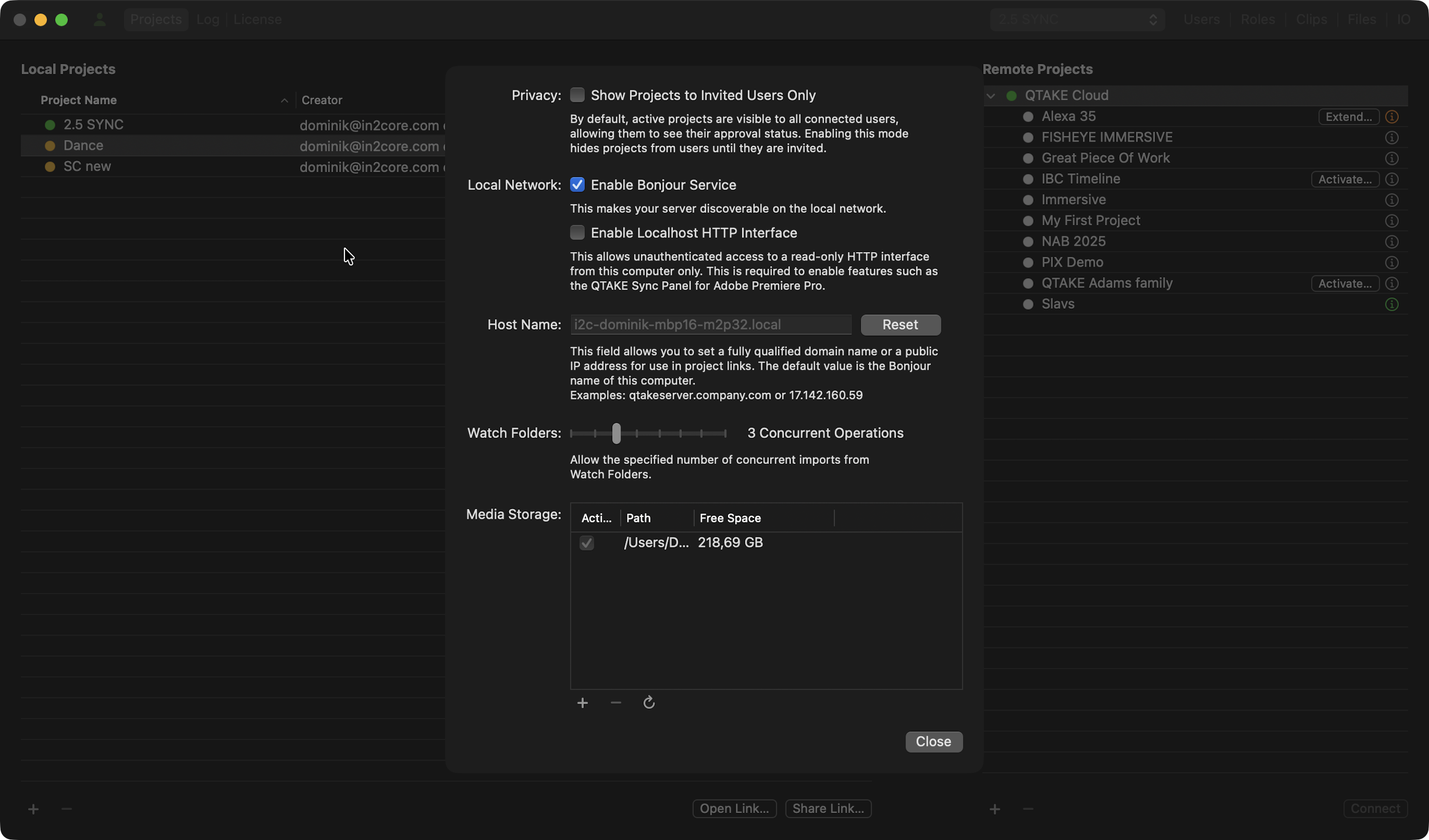
Task: Open the License tab
Action: [257, 20]
